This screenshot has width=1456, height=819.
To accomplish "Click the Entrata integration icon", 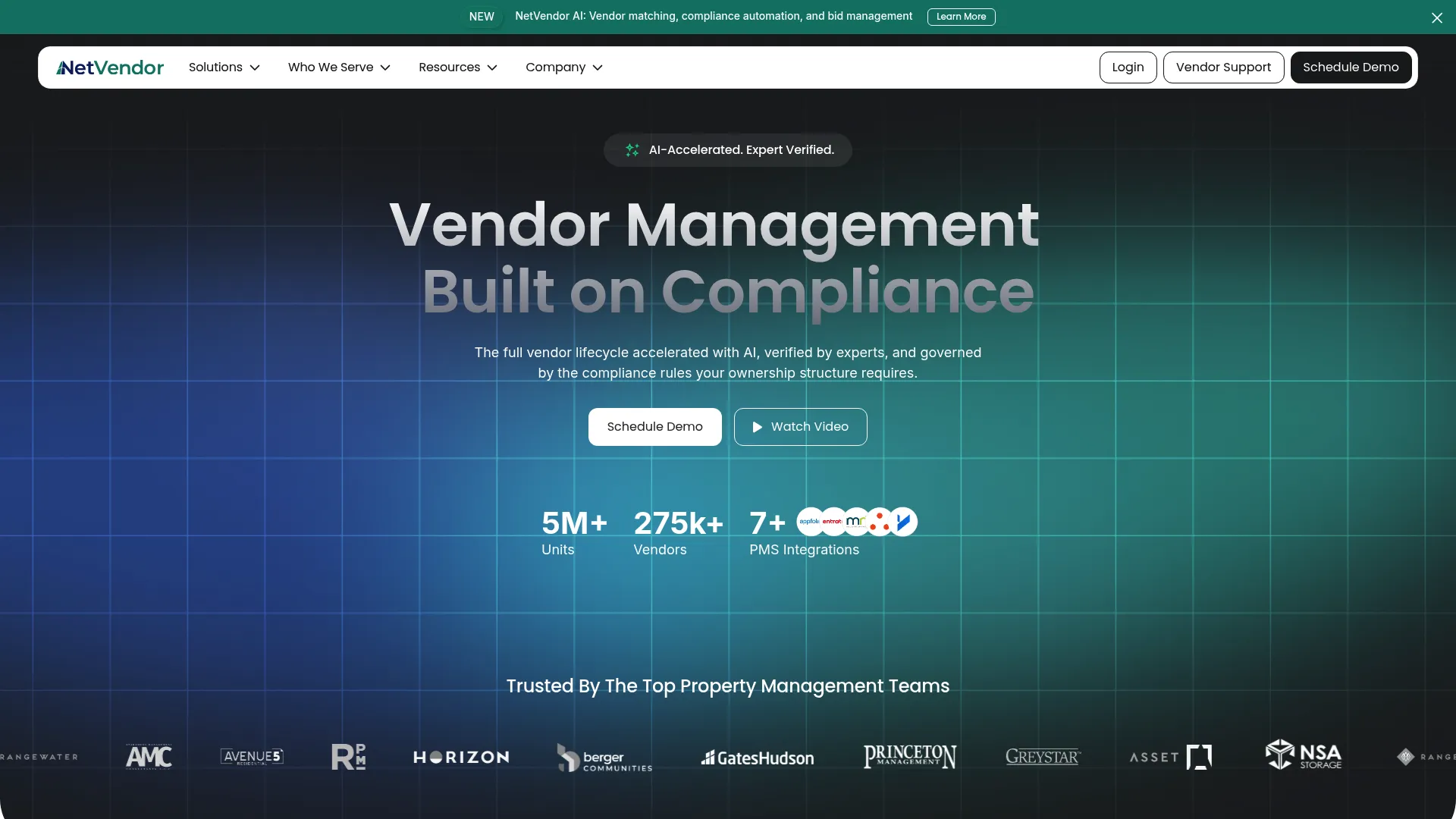I will pos(833,522).
